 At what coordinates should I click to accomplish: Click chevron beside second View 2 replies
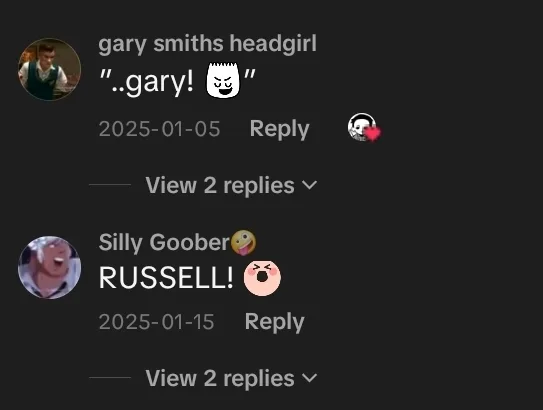tap(309, 377)
